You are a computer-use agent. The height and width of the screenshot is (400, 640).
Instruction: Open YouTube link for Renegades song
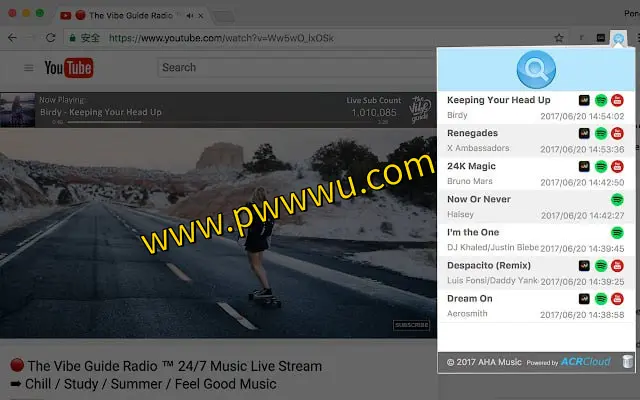tap(618, 134)
